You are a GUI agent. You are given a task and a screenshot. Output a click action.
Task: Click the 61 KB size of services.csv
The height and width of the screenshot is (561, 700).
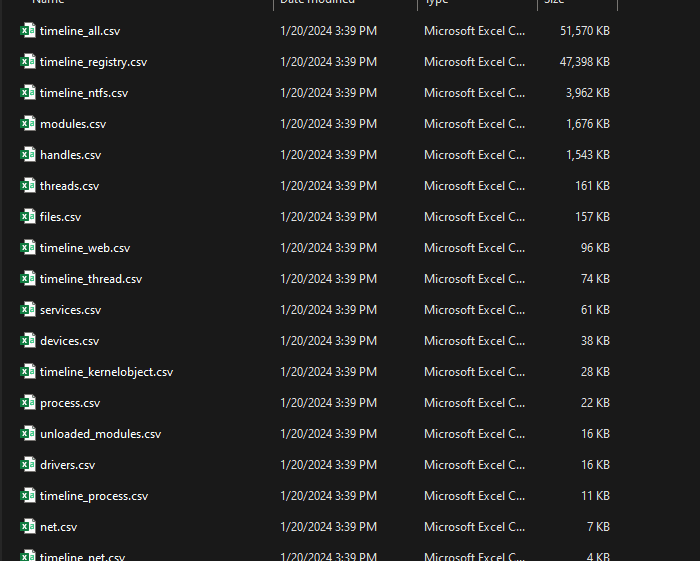(x=595, y=310)
